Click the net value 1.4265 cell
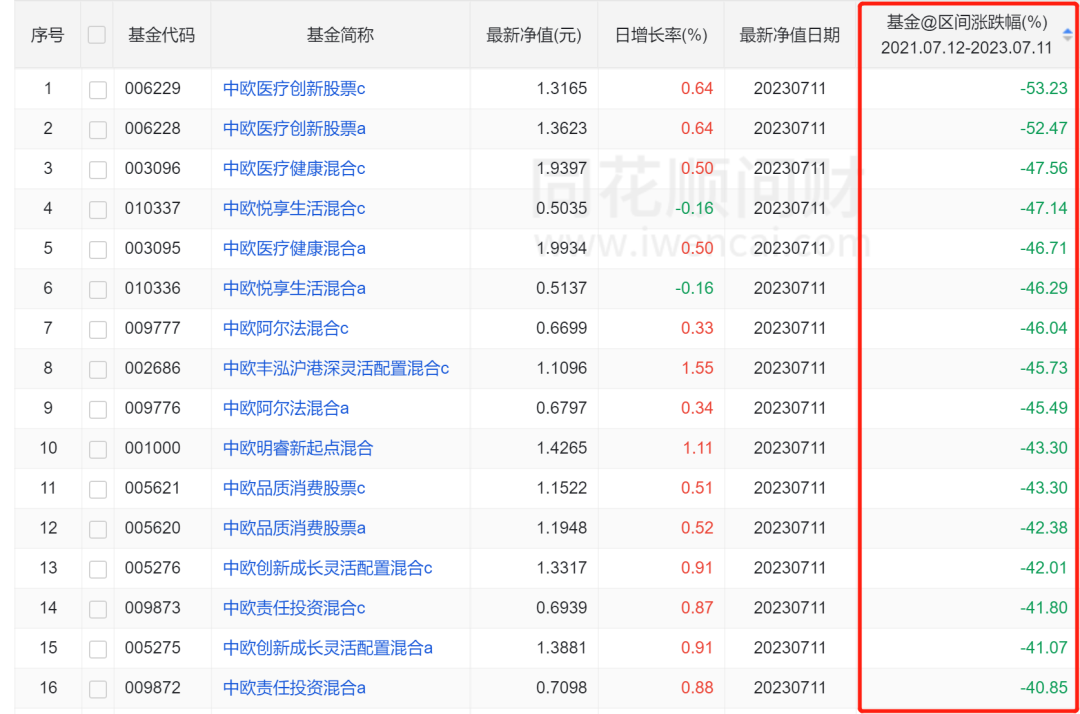1080x714 pixels. click(x=561, y=448)
